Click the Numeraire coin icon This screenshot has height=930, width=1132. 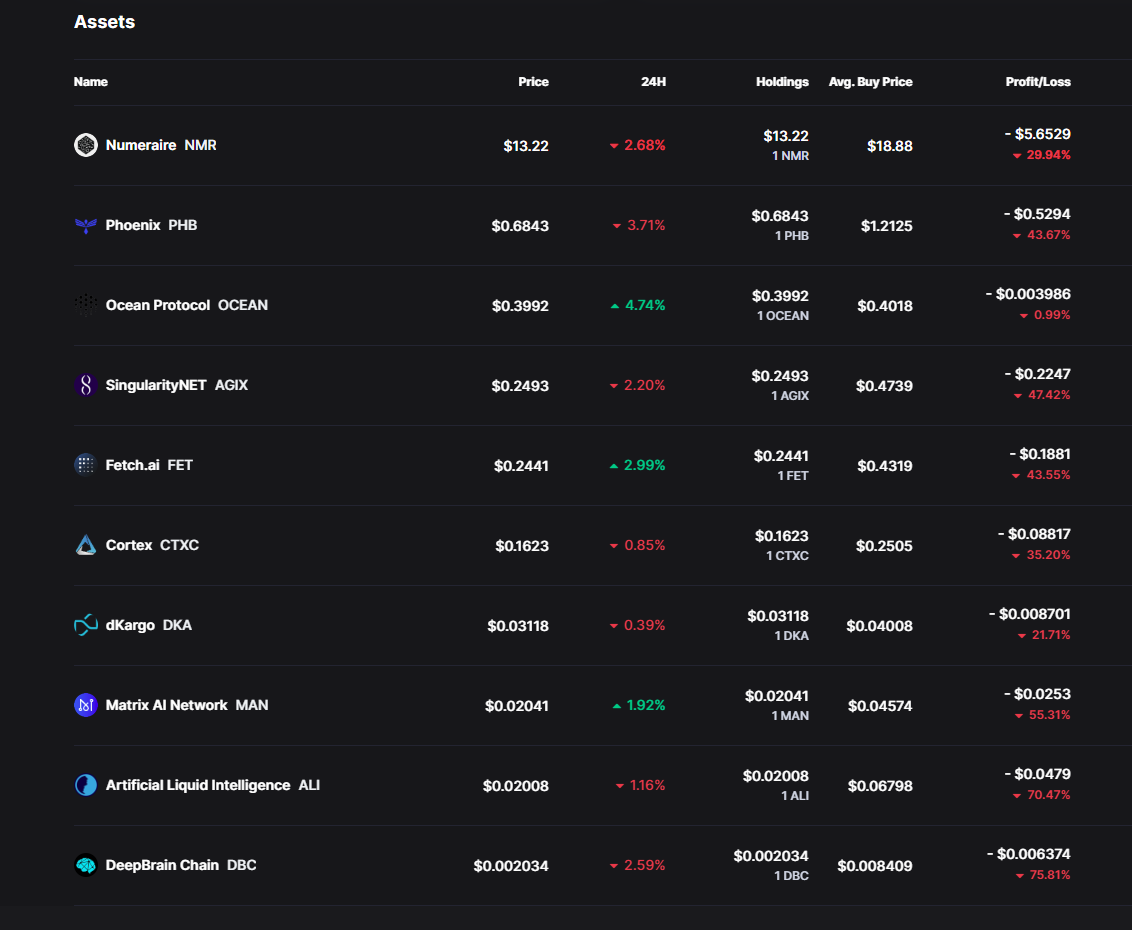(x=86, y=145)
